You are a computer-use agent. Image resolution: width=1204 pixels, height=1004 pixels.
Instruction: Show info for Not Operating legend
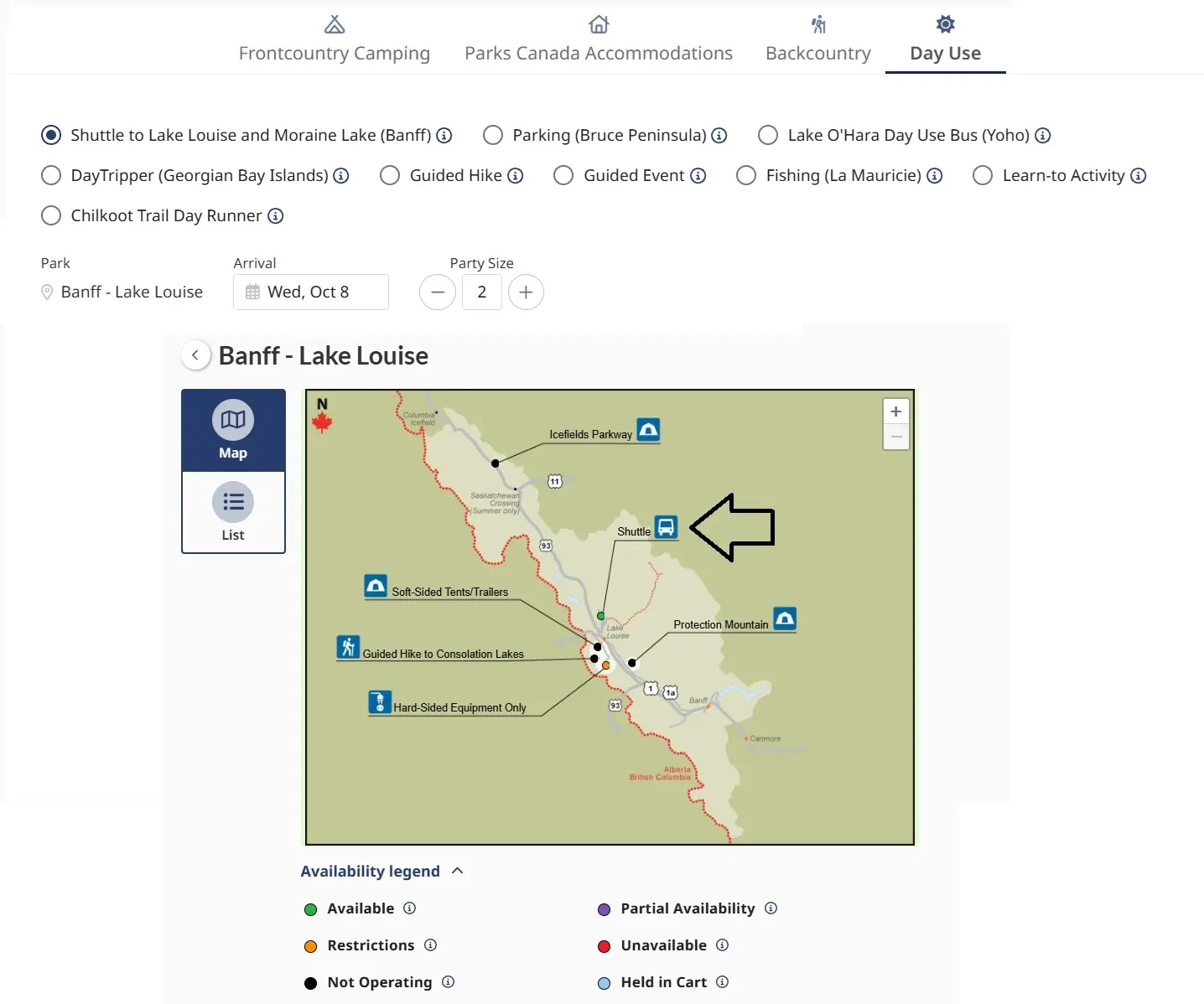point(449,982)
